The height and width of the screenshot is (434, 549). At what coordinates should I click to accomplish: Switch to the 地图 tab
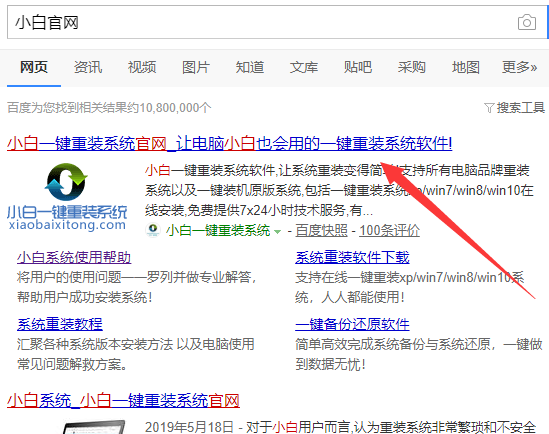pos(465,67)
